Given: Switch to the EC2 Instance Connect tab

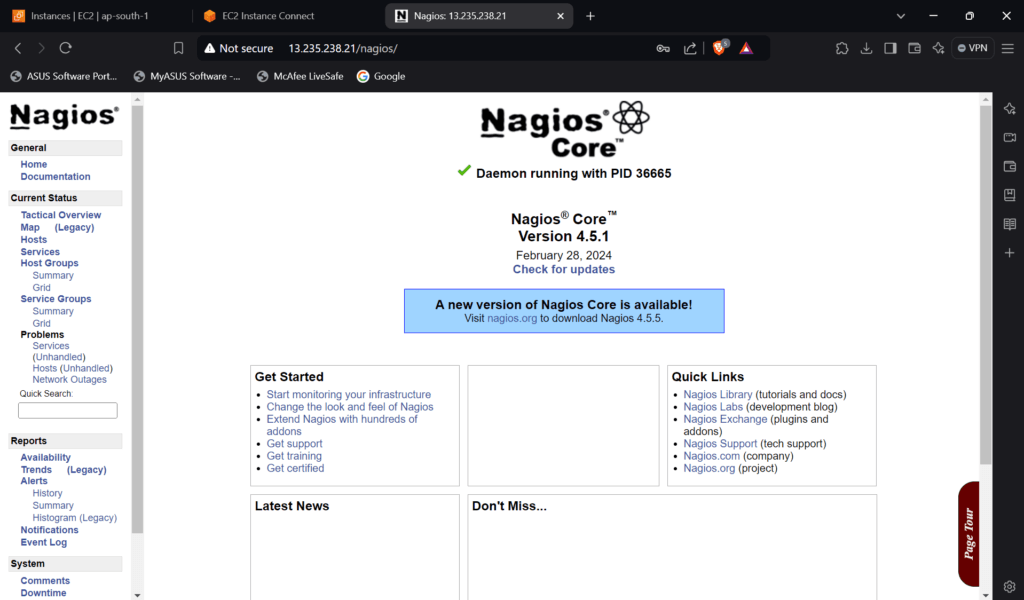Looking at the screenshot, I should 261,16.
